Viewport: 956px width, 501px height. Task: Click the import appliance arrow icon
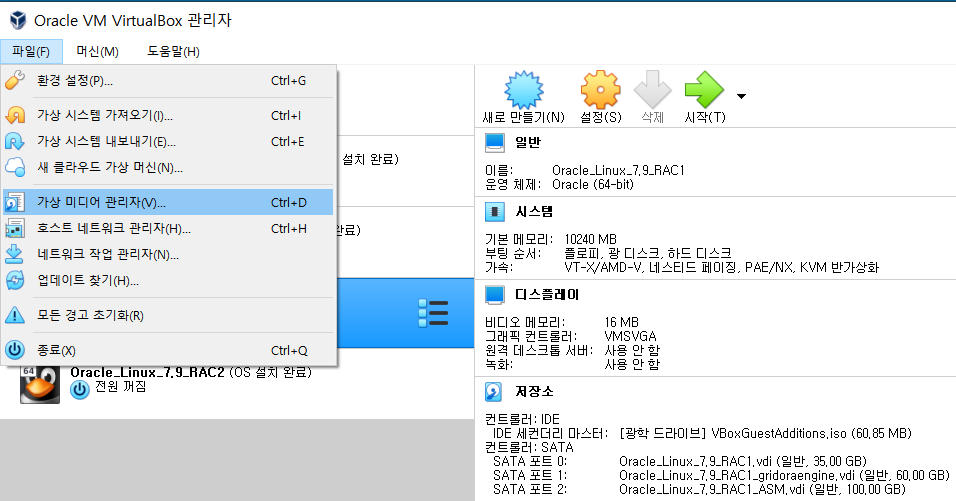[15, 115]
